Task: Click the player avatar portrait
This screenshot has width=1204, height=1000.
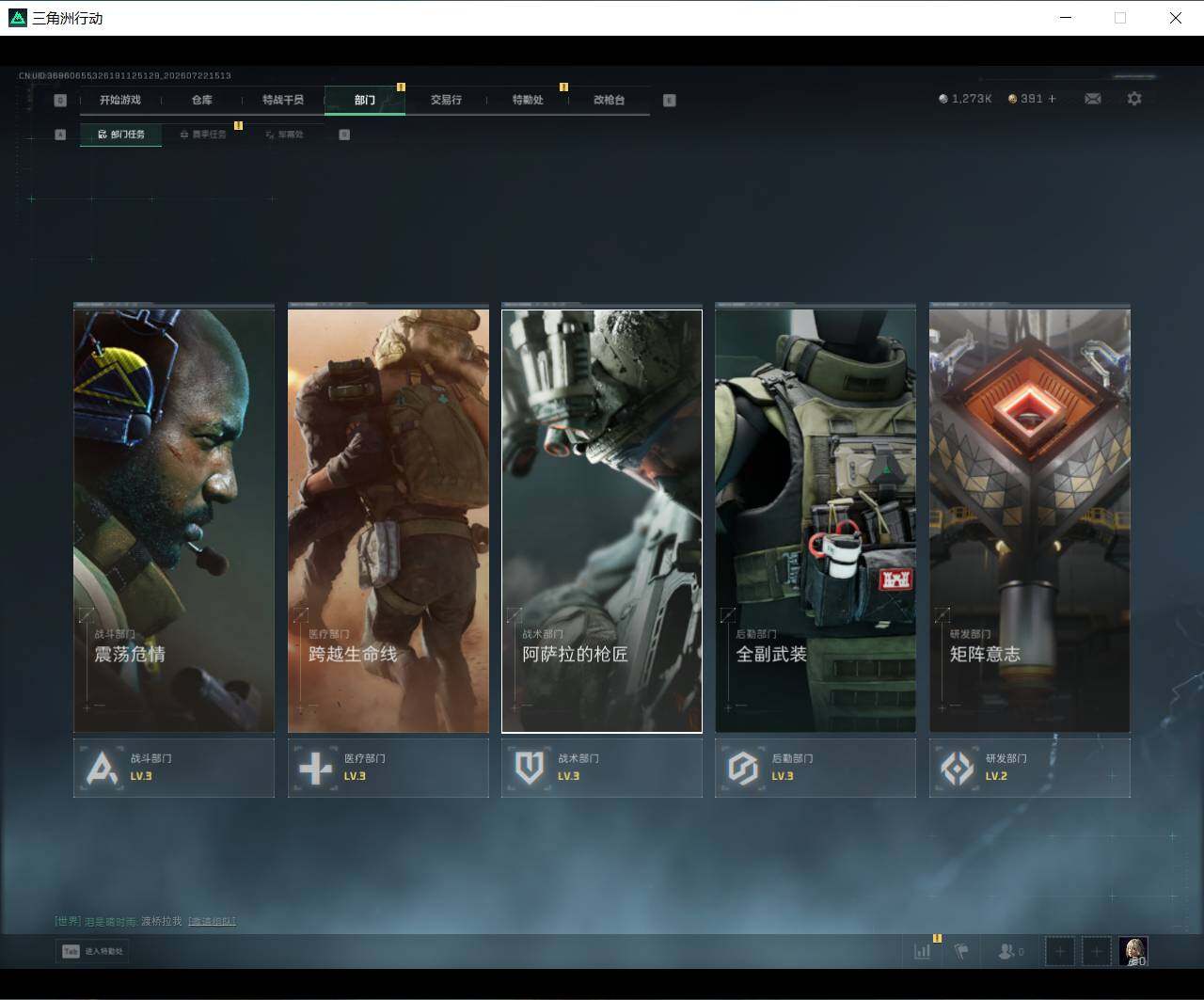Action: tap(1134, 951)
